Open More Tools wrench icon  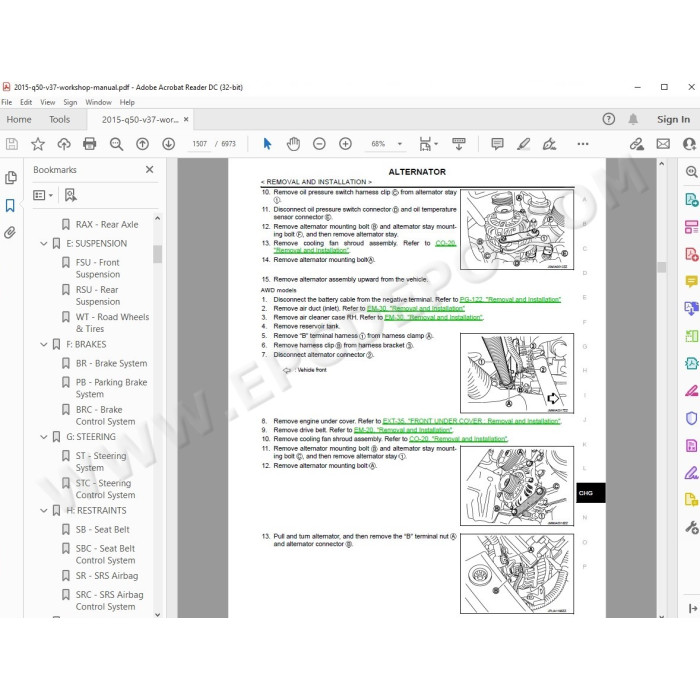tap(692, 527)
